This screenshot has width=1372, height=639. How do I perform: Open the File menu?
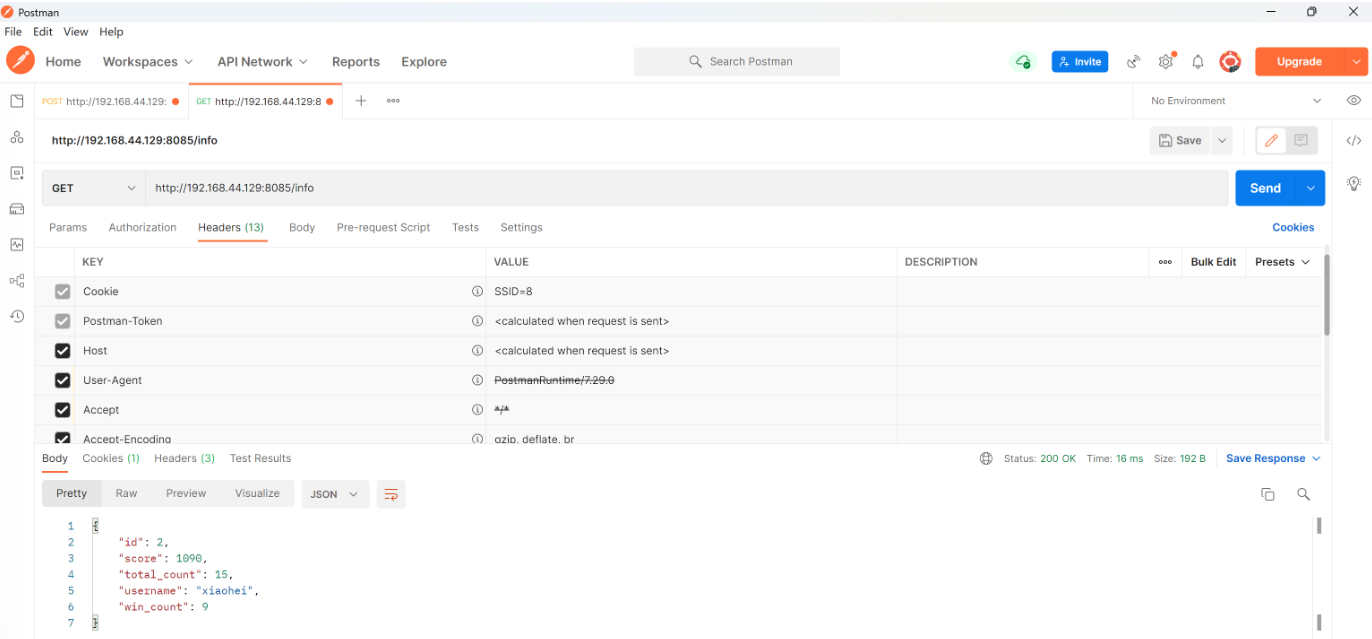coord(13,32)
